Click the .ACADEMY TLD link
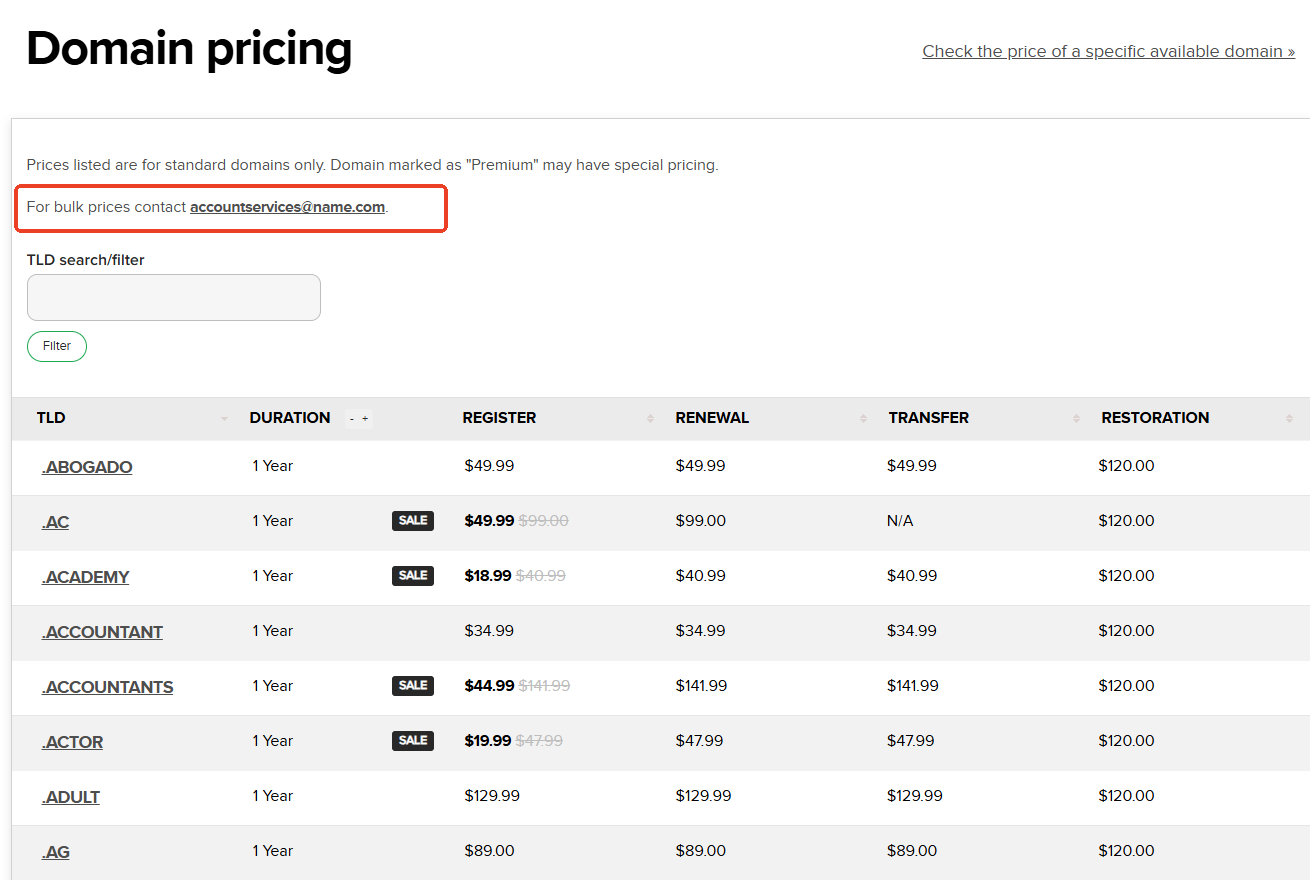 [x=86, y=577]
